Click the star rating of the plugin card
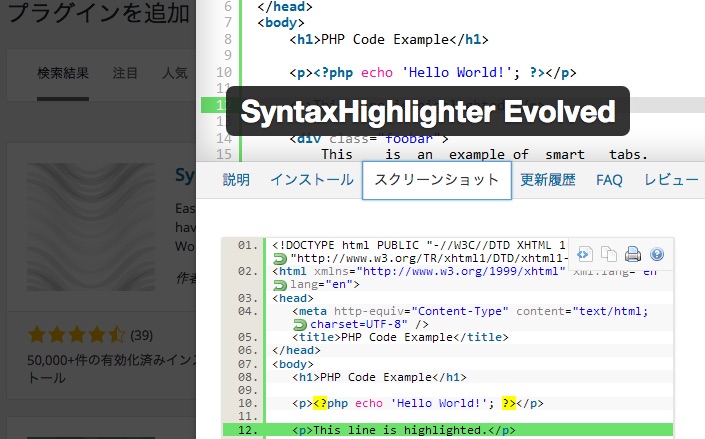The image size is (705, 439). 76,335
